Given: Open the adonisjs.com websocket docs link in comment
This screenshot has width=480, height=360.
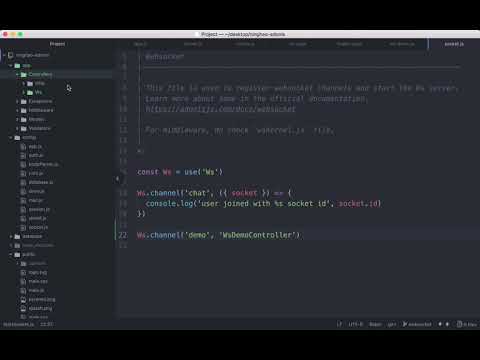Looking at the screenshot, I should (220, 109).
